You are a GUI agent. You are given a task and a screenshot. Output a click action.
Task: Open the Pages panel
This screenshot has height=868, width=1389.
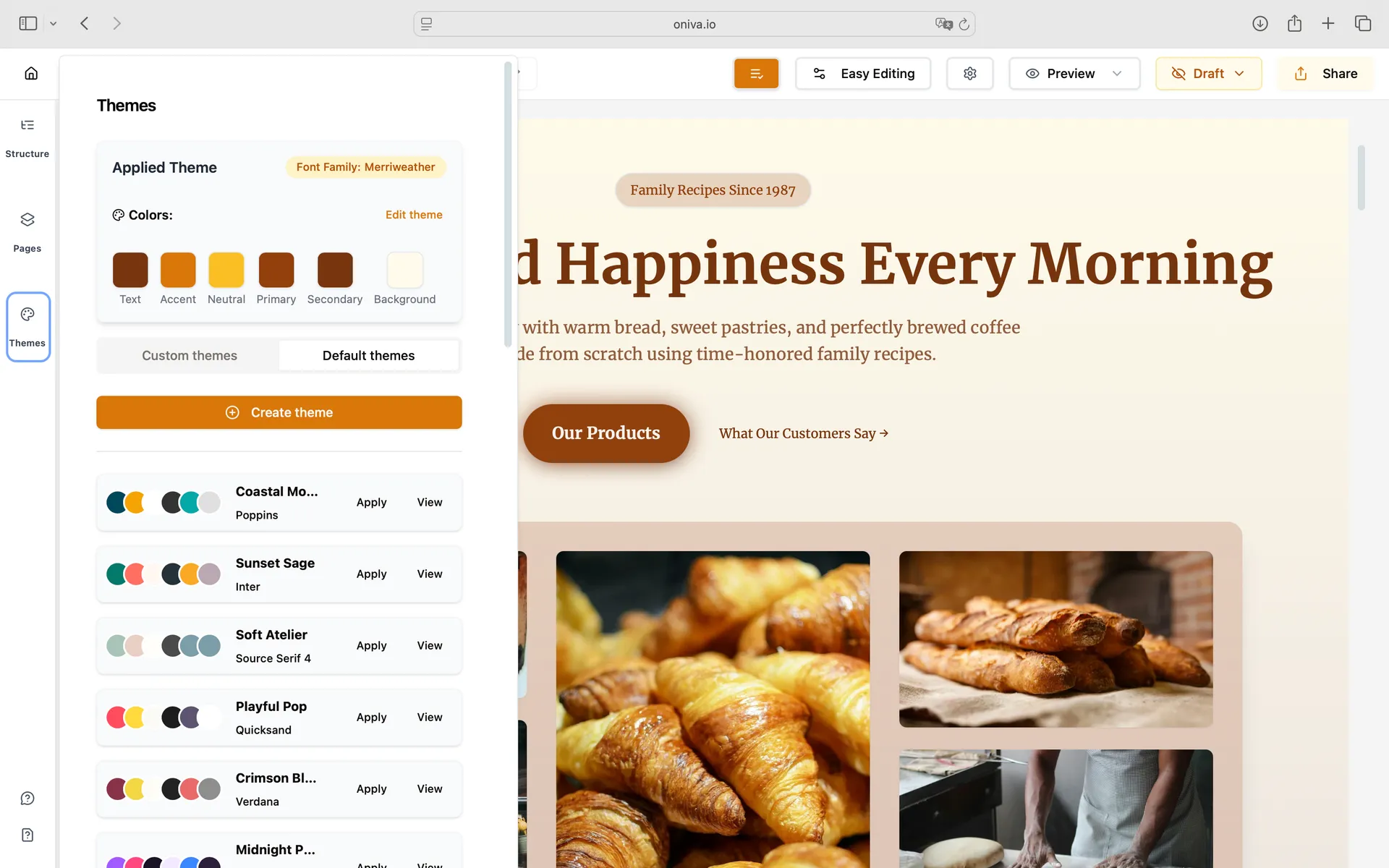(x=27, y=232)
